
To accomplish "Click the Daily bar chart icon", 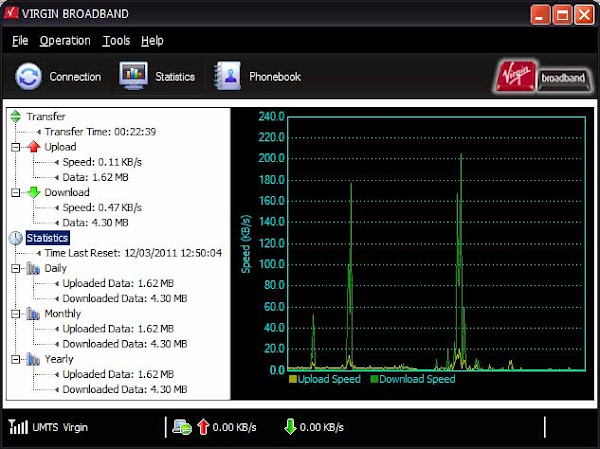I will (33, 268).
